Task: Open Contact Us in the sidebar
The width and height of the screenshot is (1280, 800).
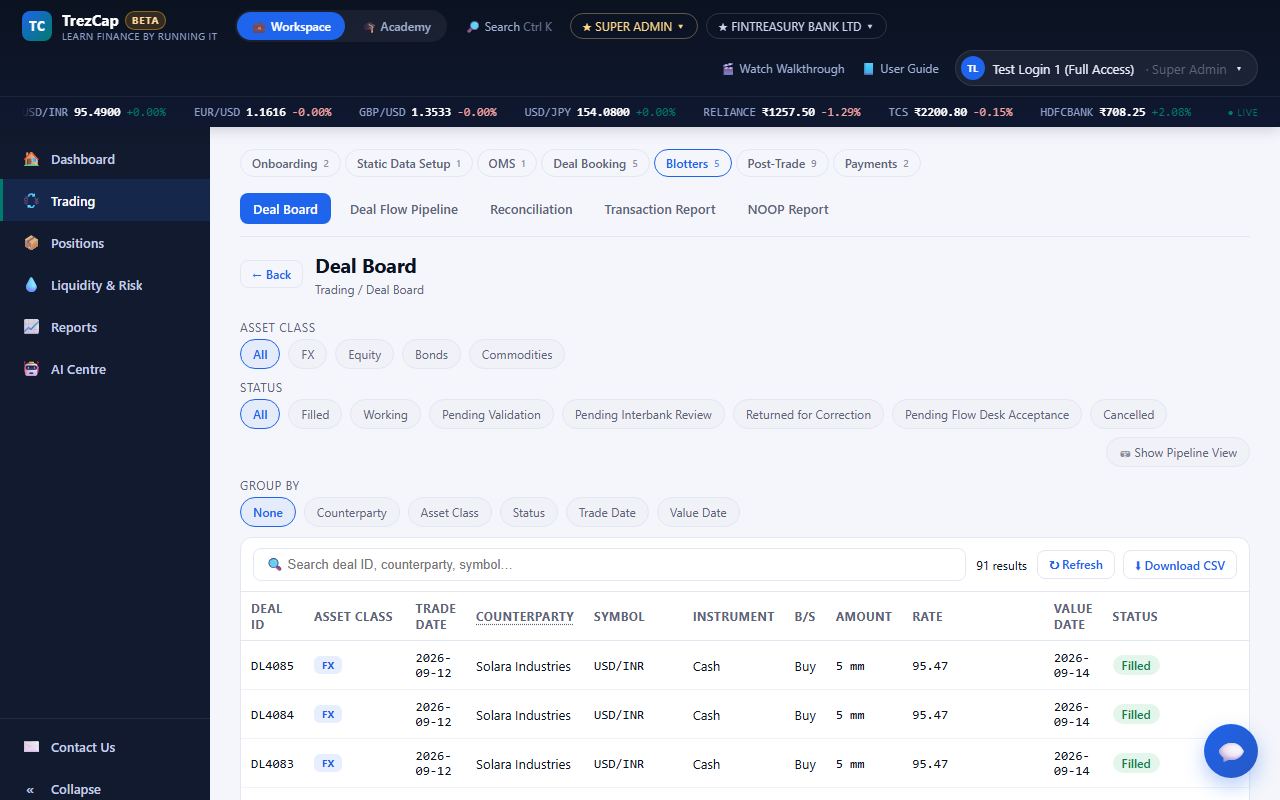Action: tap(105, 747)
